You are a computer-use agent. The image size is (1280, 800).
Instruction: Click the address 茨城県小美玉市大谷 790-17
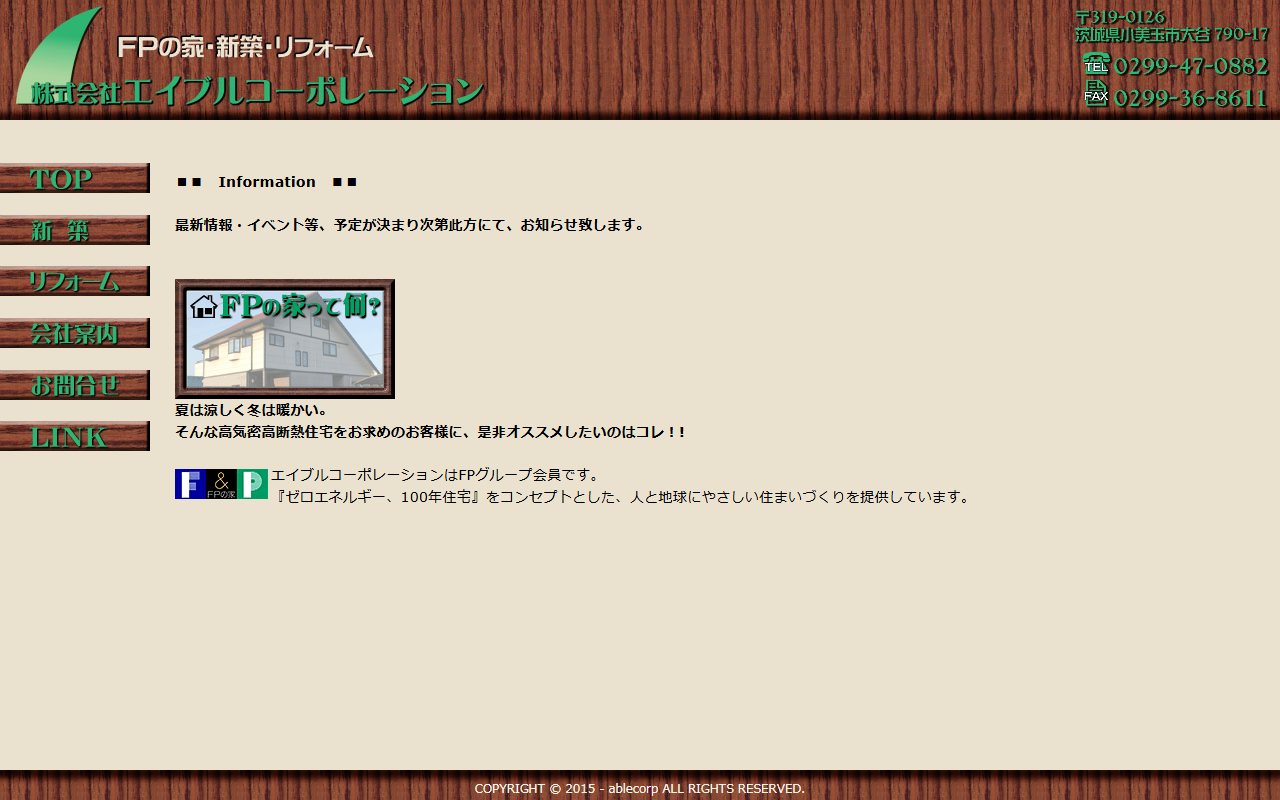(x=1172, y=35)
